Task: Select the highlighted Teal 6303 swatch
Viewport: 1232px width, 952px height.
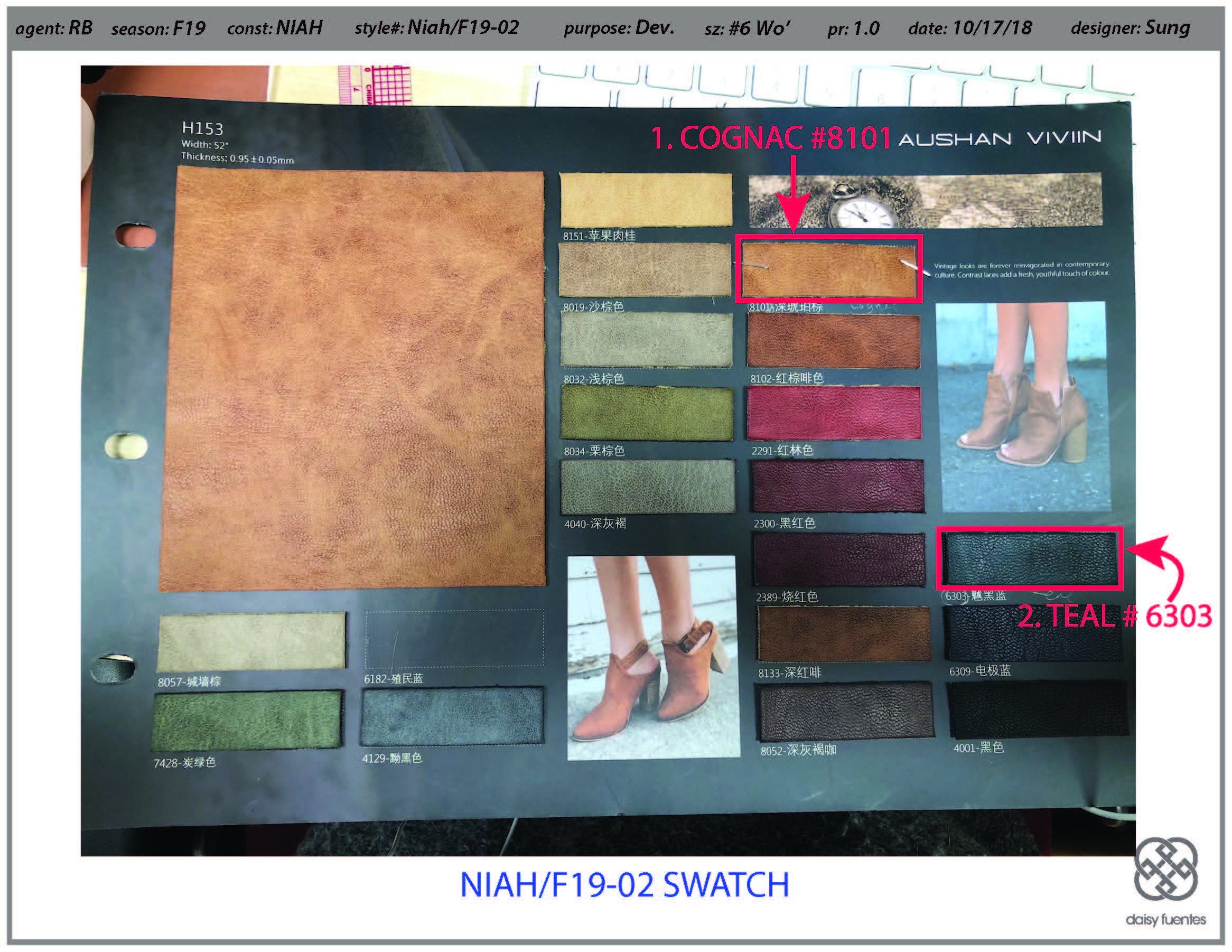Action: [1029, 559]
